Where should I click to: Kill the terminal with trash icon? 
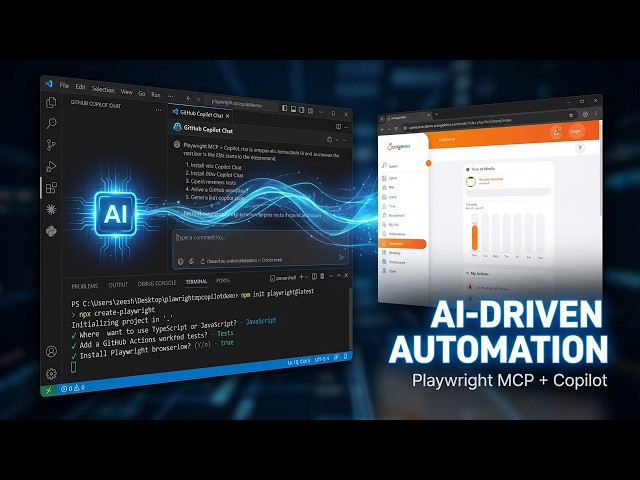tap(322, 276)
